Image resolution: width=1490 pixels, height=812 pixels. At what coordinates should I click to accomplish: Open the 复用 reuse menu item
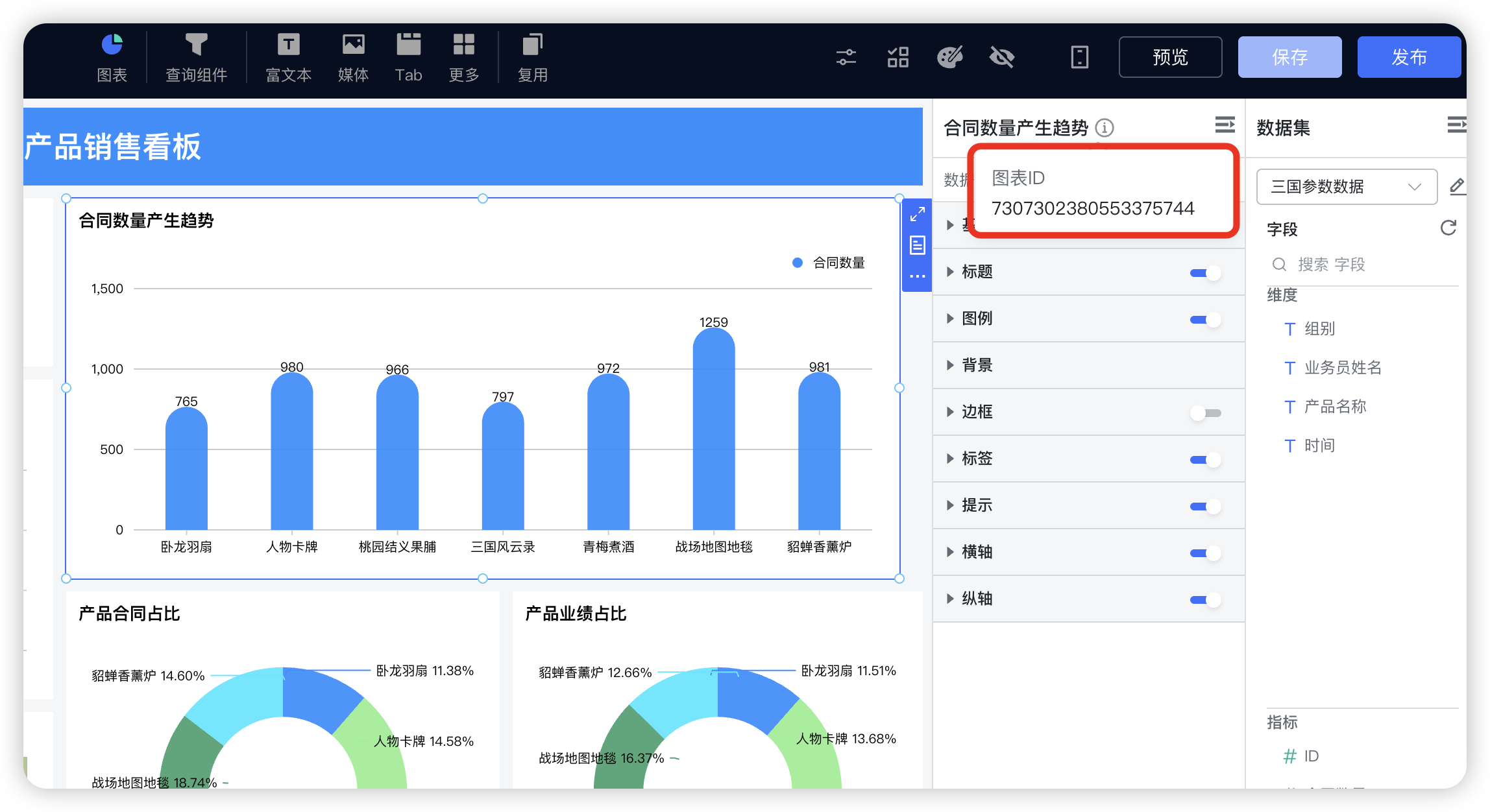coord(531,56)
